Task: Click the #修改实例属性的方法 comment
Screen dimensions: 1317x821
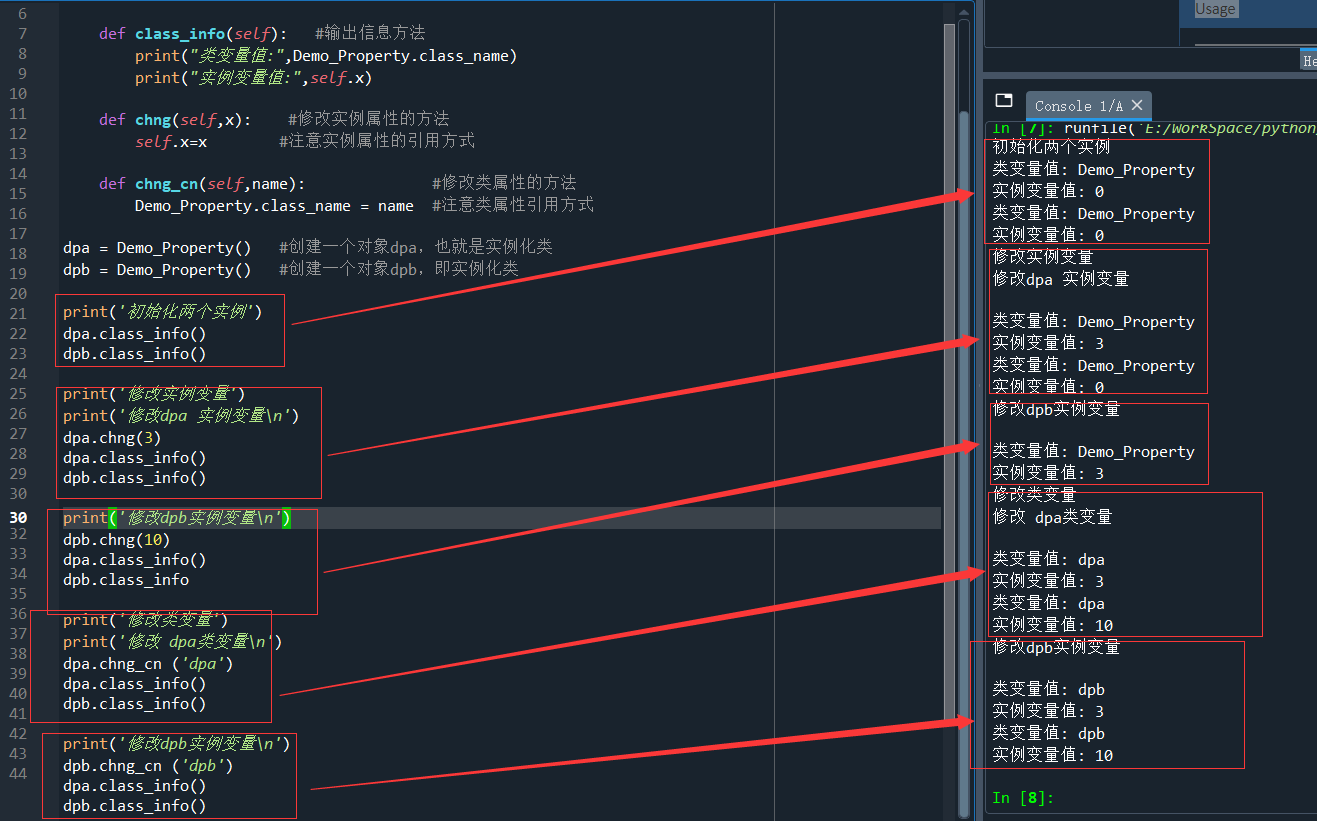Action: [x=369, y=119]
